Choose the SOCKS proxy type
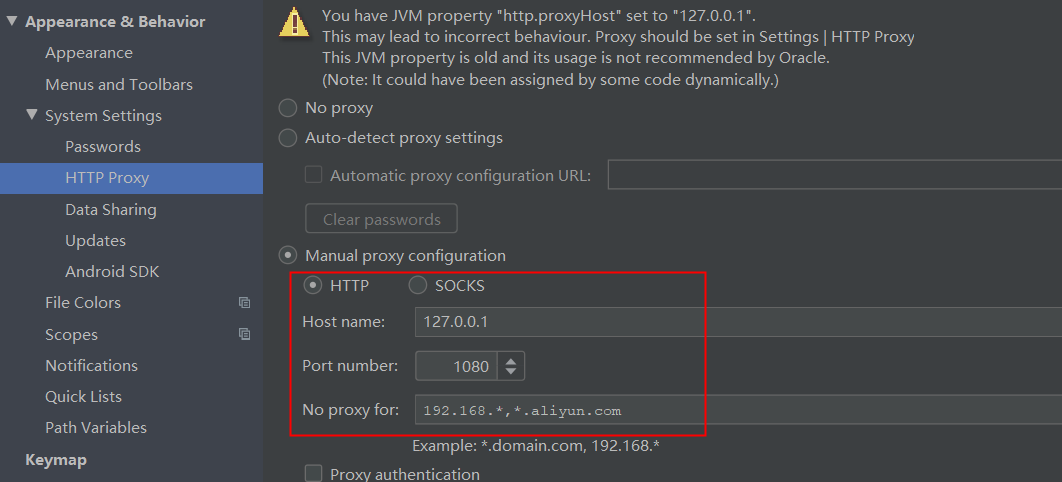Image resolution: width=1062 pixels, height=482 pixels. pos(418,286)
